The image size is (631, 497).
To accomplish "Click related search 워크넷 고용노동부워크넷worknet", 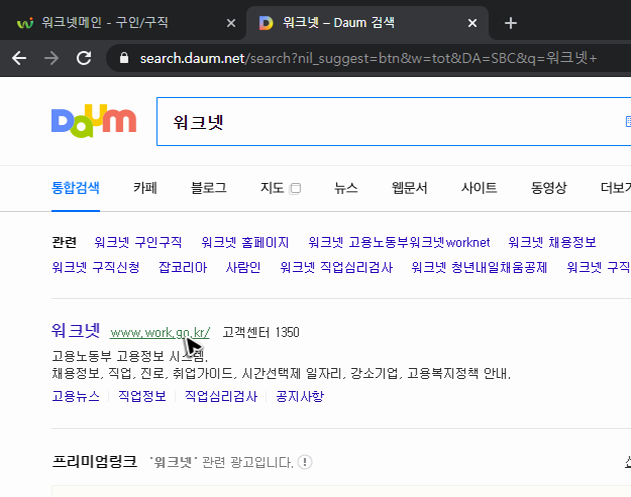I will point(399,242).
